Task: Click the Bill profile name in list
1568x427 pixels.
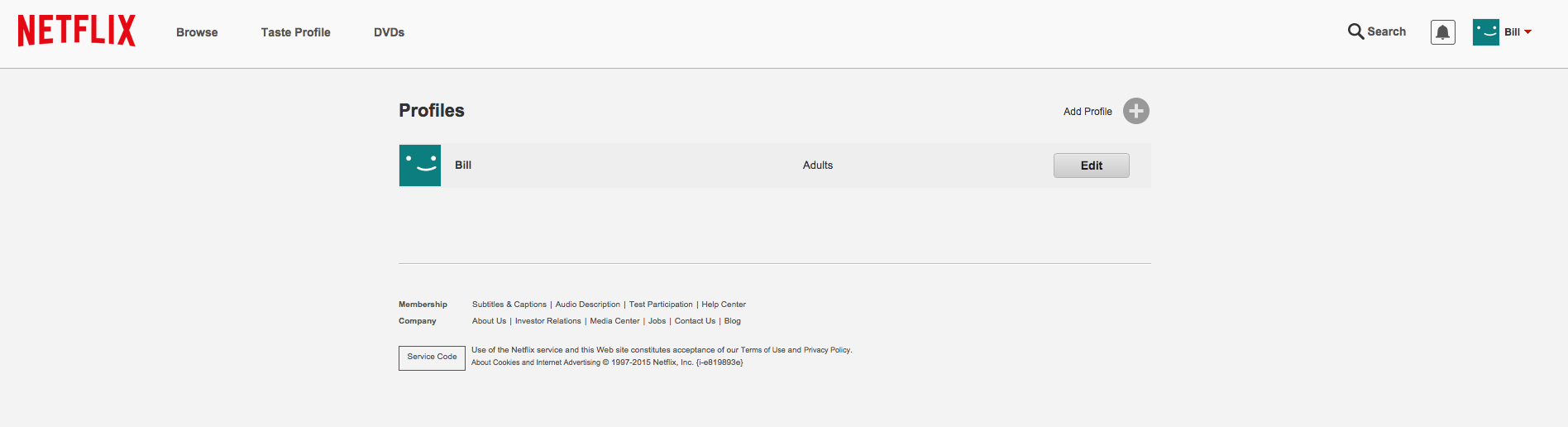Action: click(463, 166)
